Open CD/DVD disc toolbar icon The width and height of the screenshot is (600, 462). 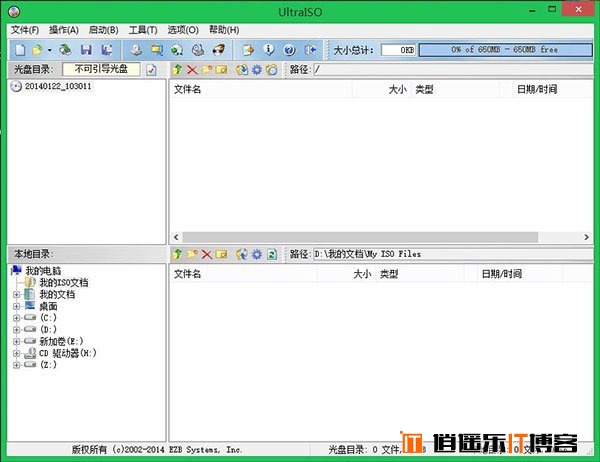[x=65, y=50]
